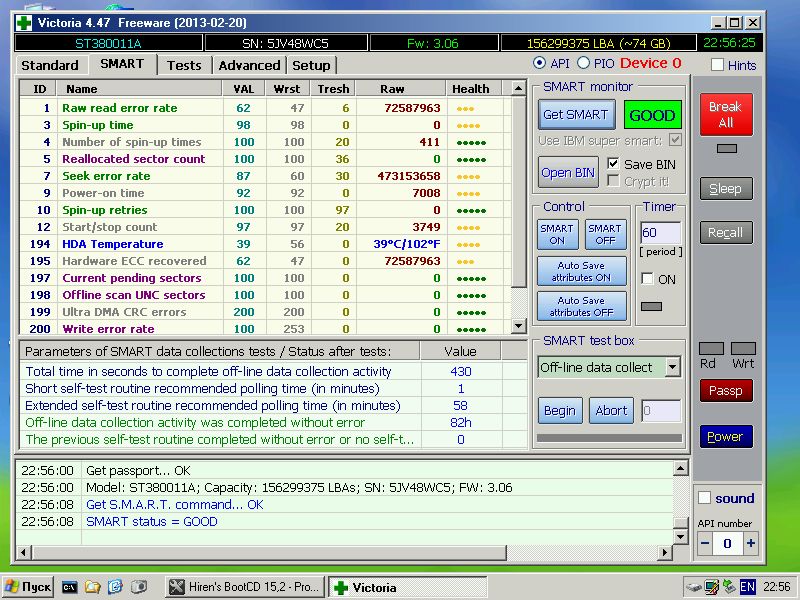Open Start menu Пуск button
Screen dimensions: 800x600
[28, 587]
